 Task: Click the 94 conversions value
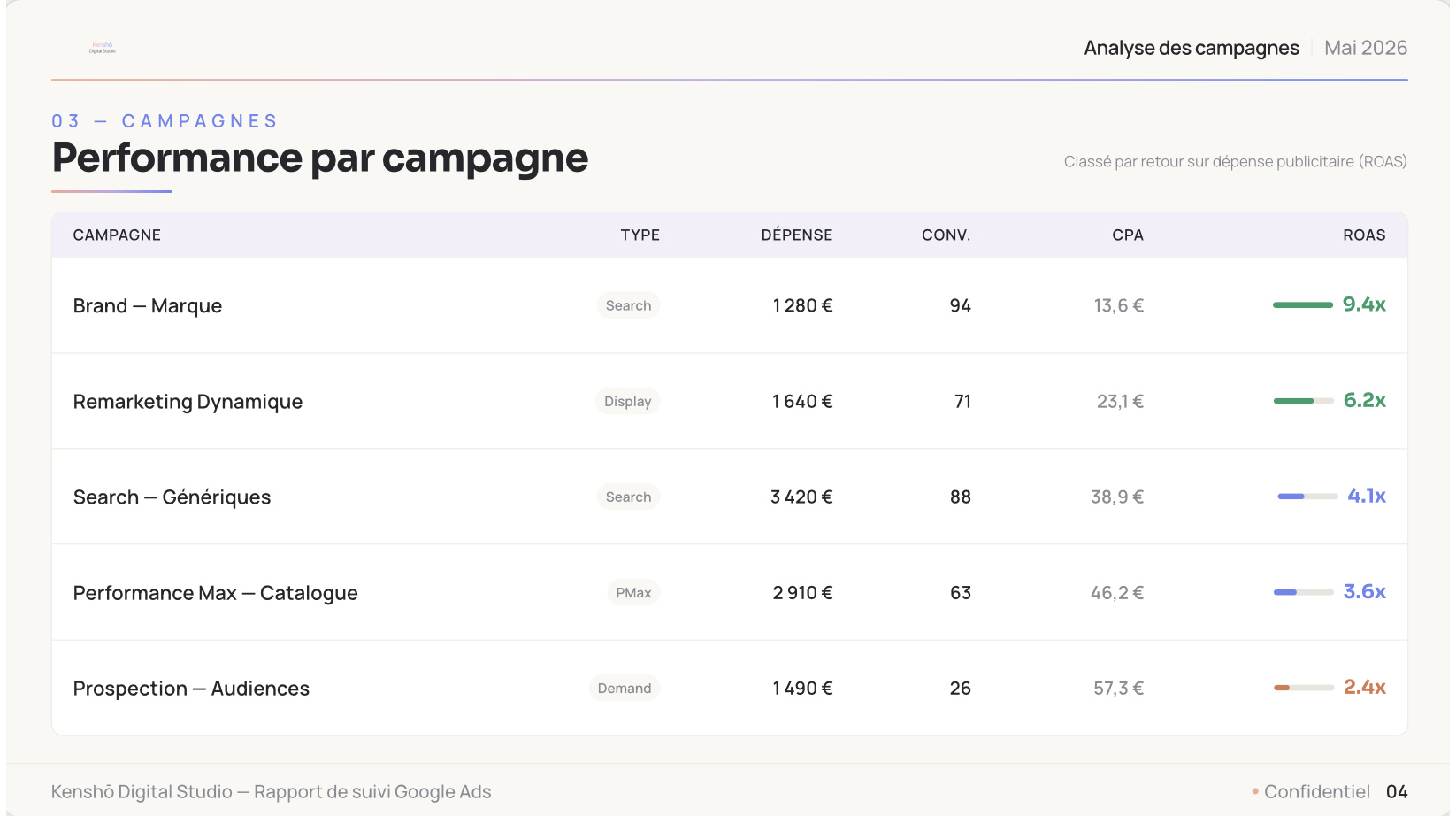961,305
